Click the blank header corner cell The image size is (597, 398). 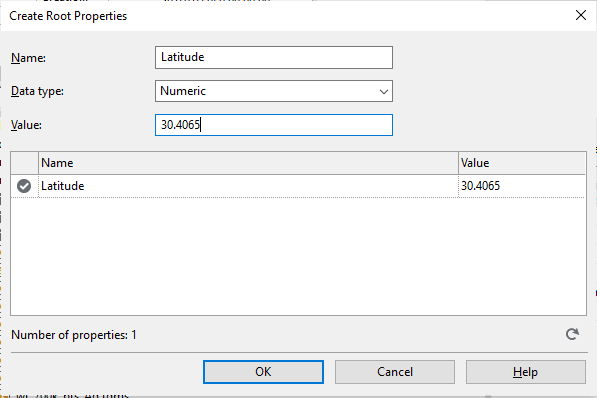24,163
